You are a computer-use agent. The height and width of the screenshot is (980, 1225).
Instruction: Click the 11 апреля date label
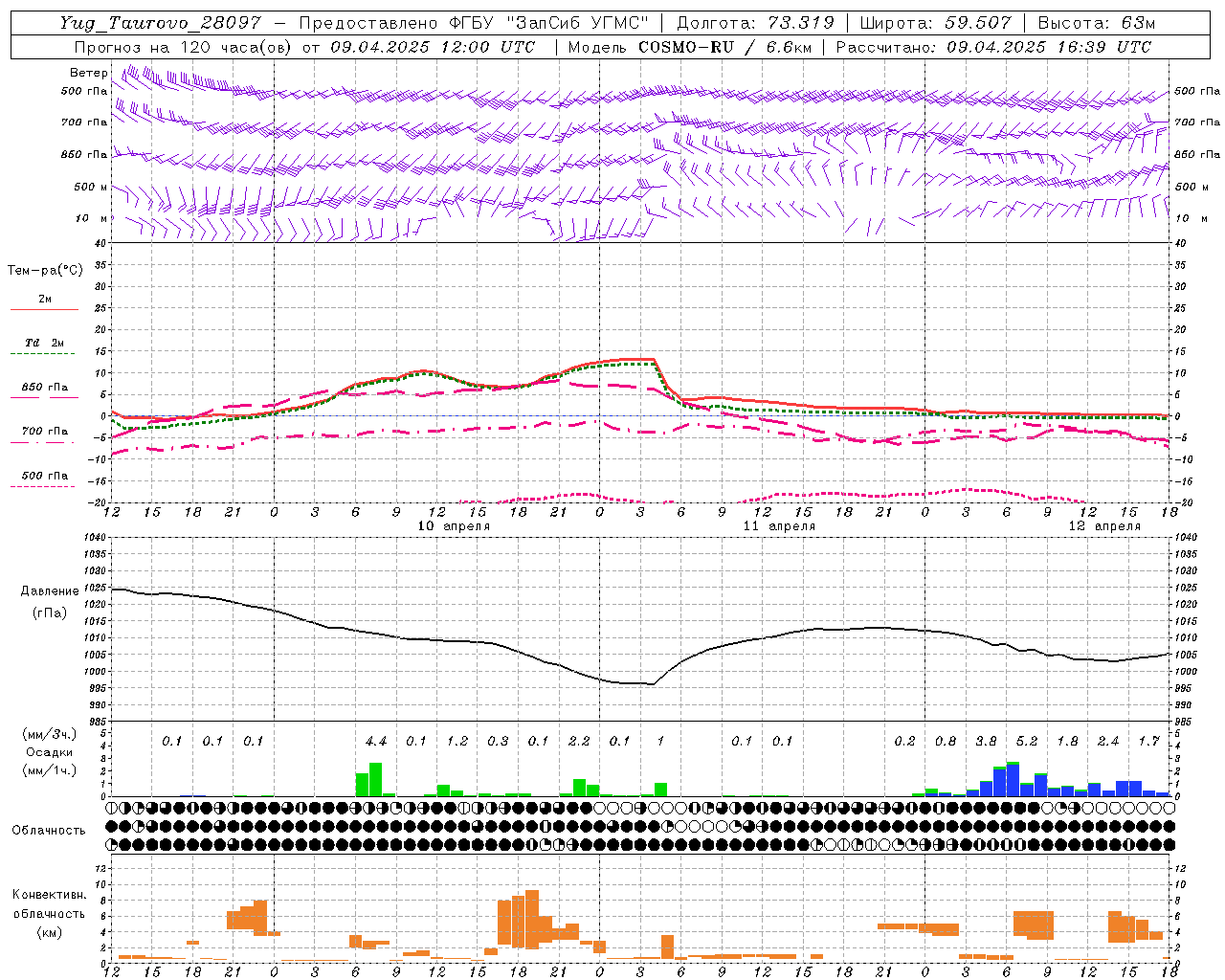(x=779, y=526)
